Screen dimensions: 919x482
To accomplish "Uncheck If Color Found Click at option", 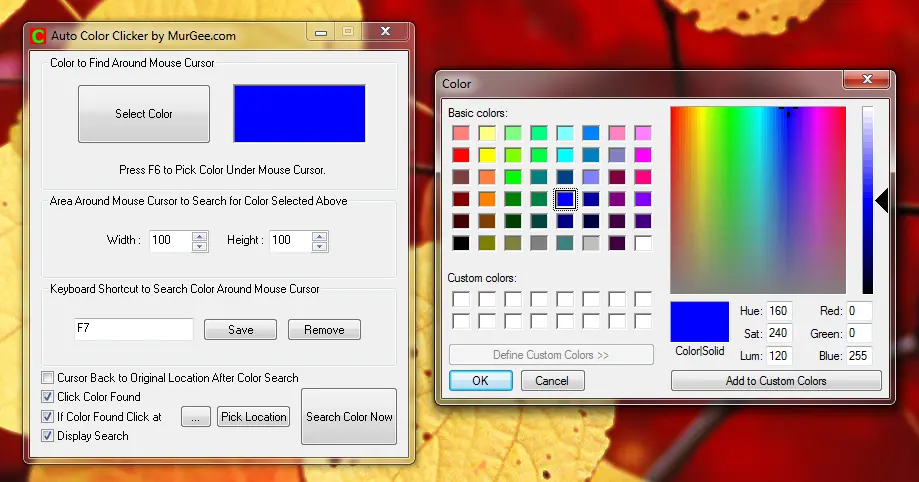I will [x=47, y=416].
